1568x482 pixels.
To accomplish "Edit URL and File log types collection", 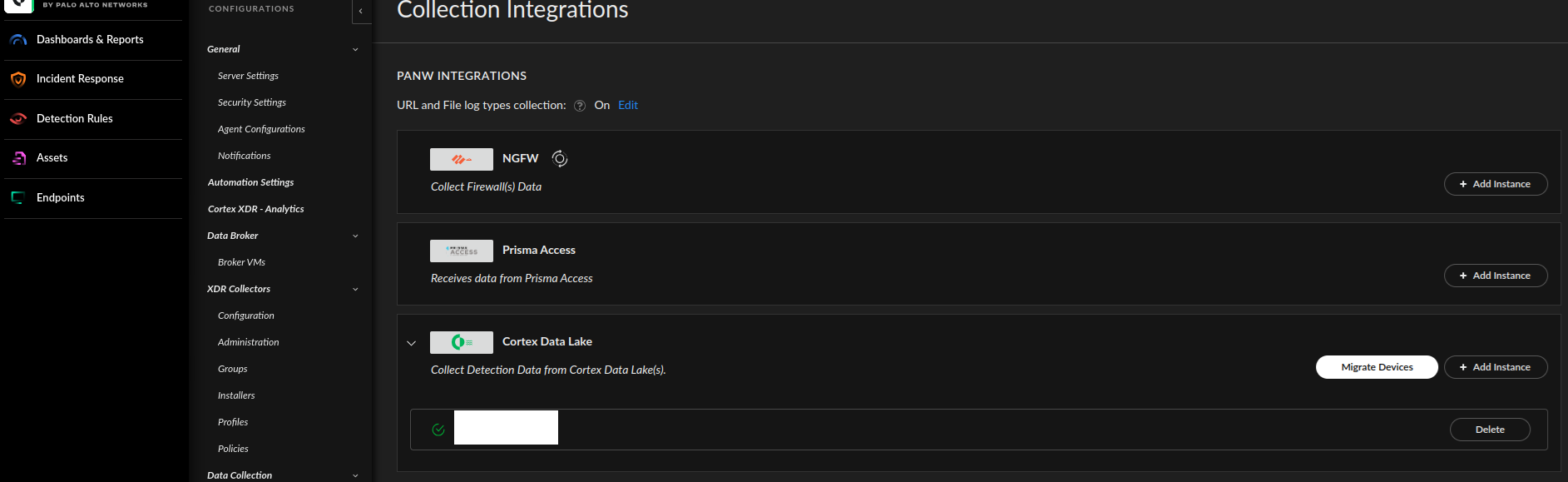I will coord(628,106).
